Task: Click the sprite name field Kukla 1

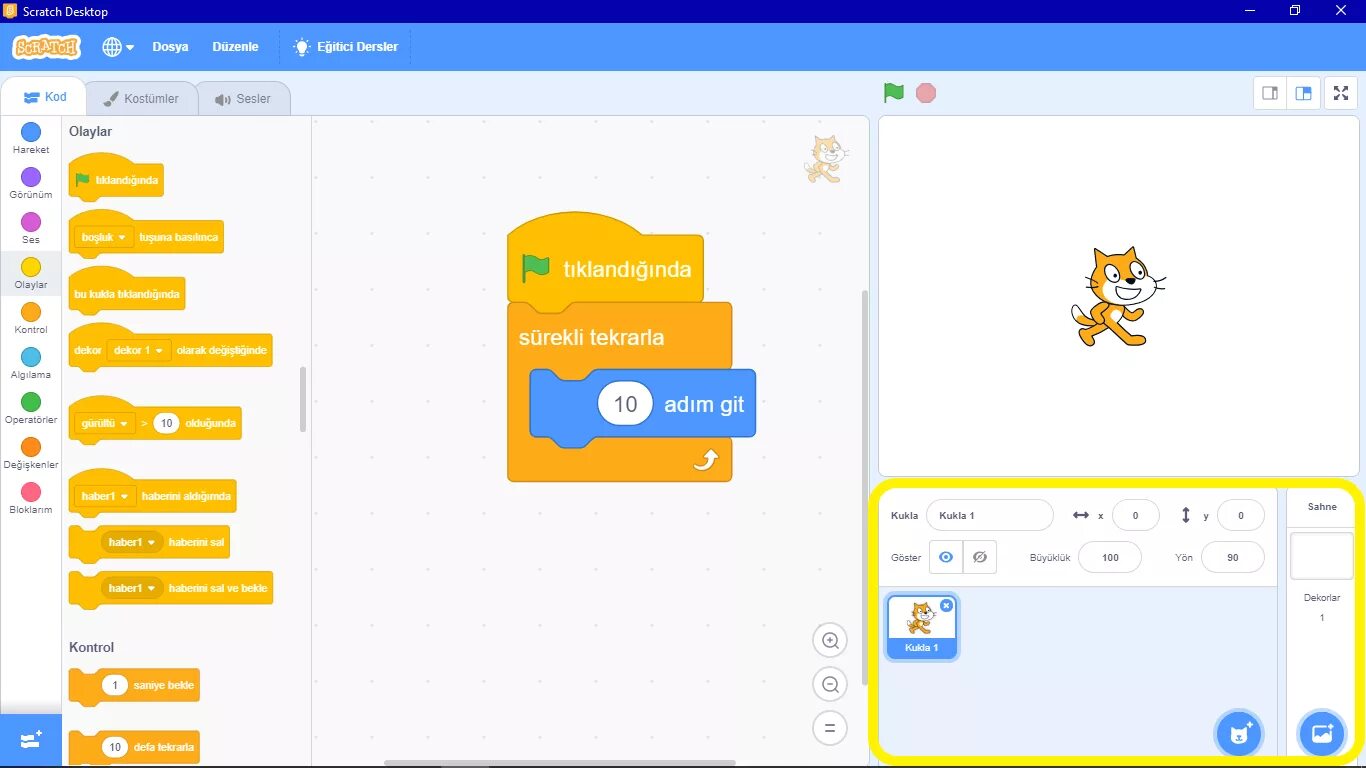Action: pyautogui.click(x=989, y=515)
